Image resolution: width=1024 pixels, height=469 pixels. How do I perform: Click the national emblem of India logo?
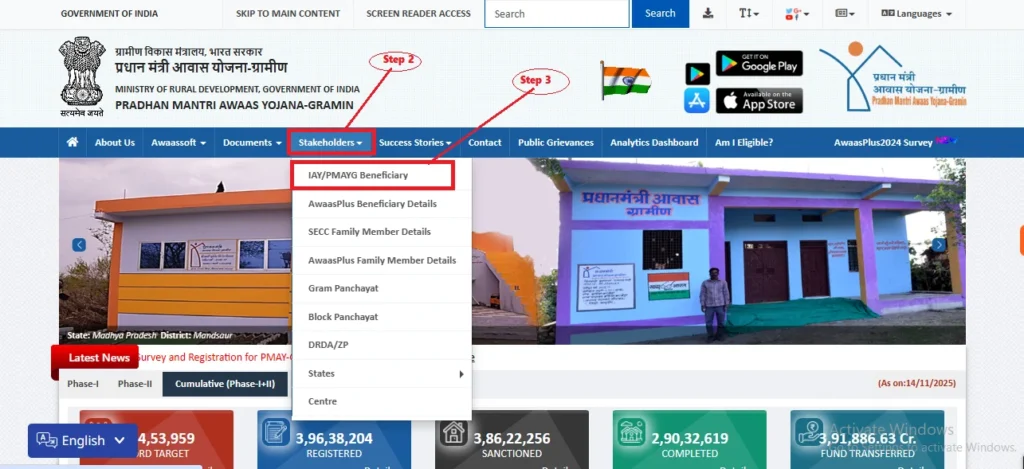[x=81, y=77]
